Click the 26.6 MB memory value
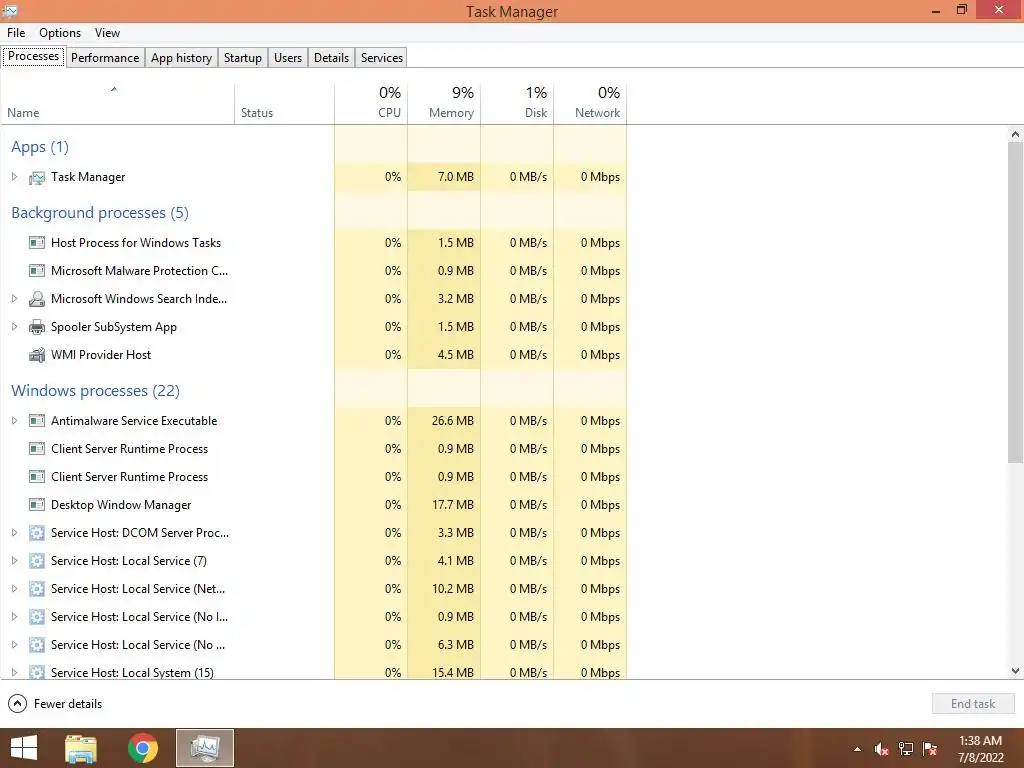 453,421
